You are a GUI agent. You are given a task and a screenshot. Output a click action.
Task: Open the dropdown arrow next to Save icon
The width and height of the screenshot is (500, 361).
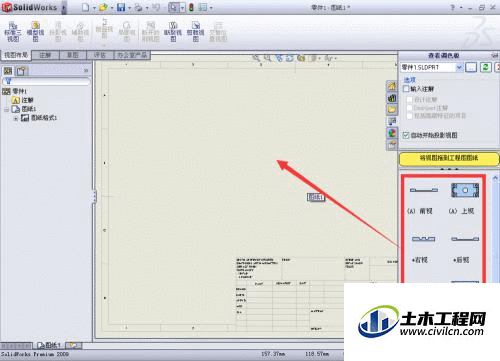click(129, 8)
